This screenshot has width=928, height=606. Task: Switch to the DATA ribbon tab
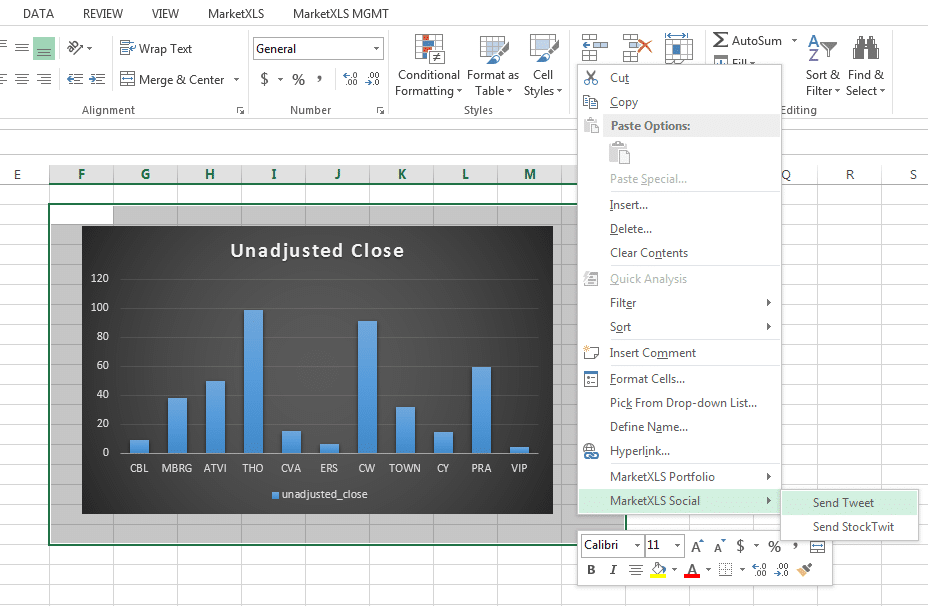38,14
